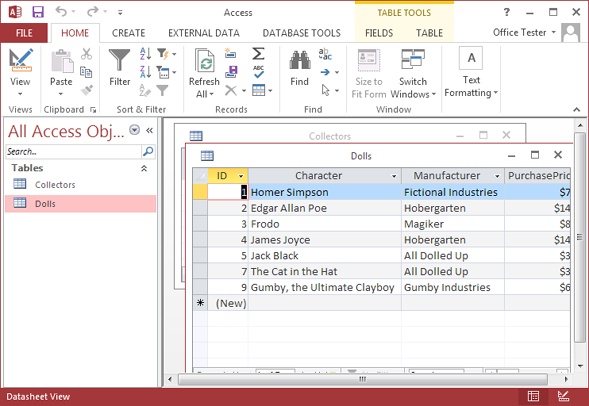Click the Select cursor icon
589x406 pixels.
325,90
